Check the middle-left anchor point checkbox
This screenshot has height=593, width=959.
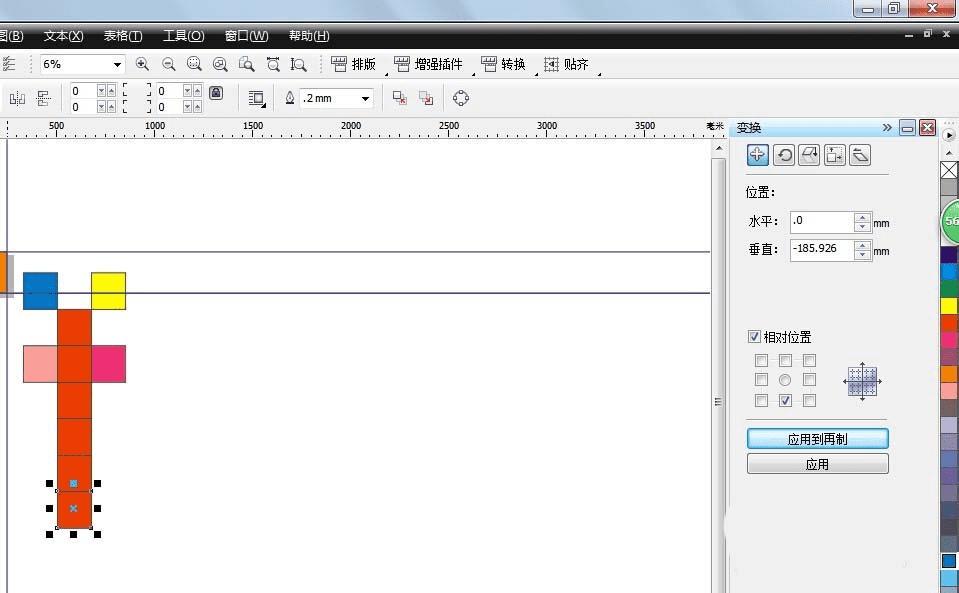(x=761, y=380)
